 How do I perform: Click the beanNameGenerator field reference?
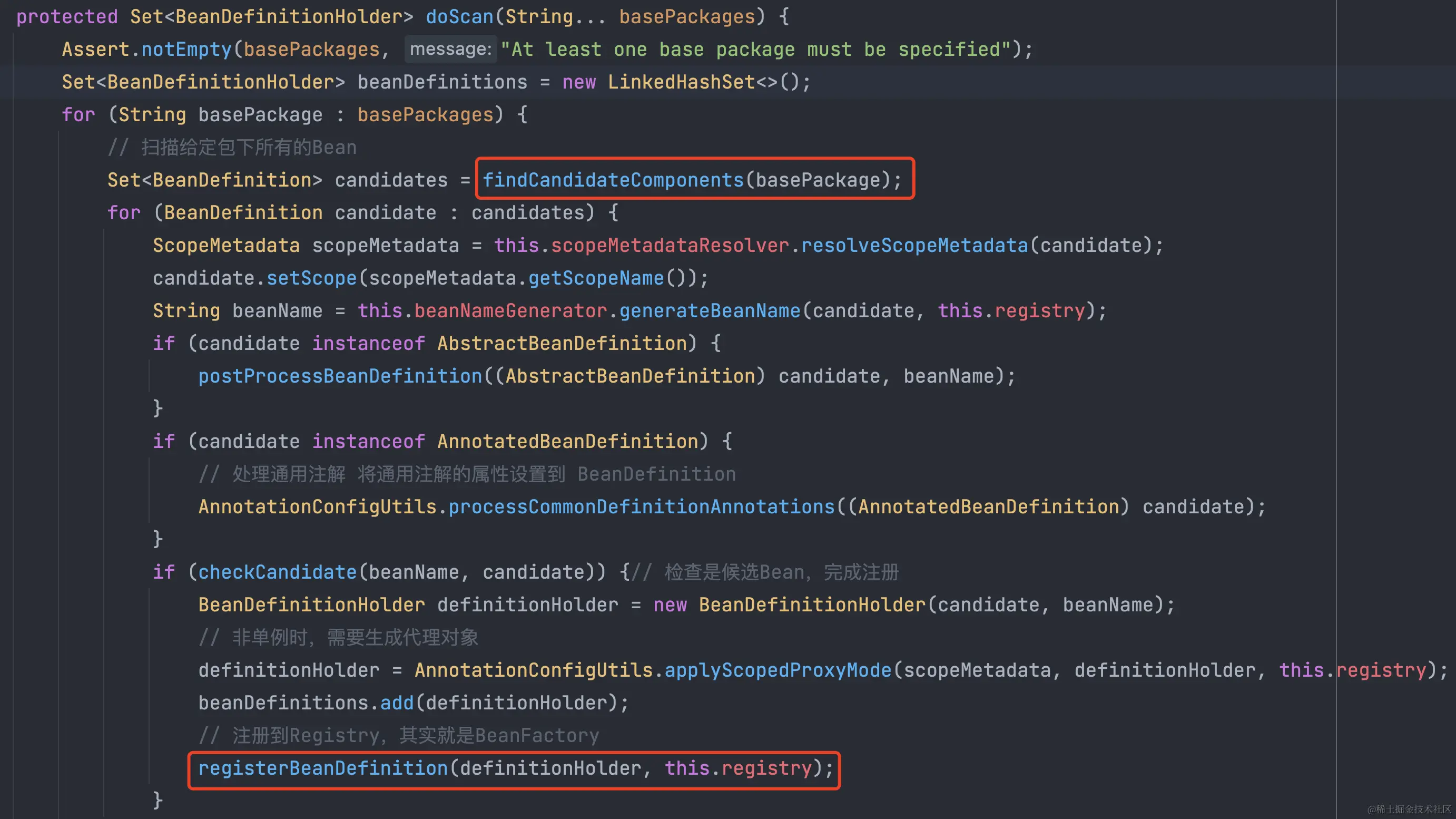510,310
